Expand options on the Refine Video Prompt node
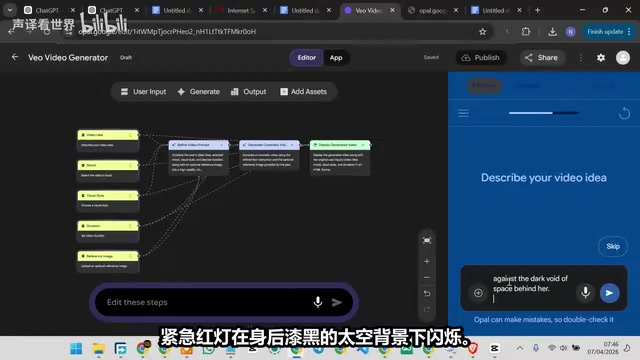Screen dimensions: 640x360 pos(222,145)
